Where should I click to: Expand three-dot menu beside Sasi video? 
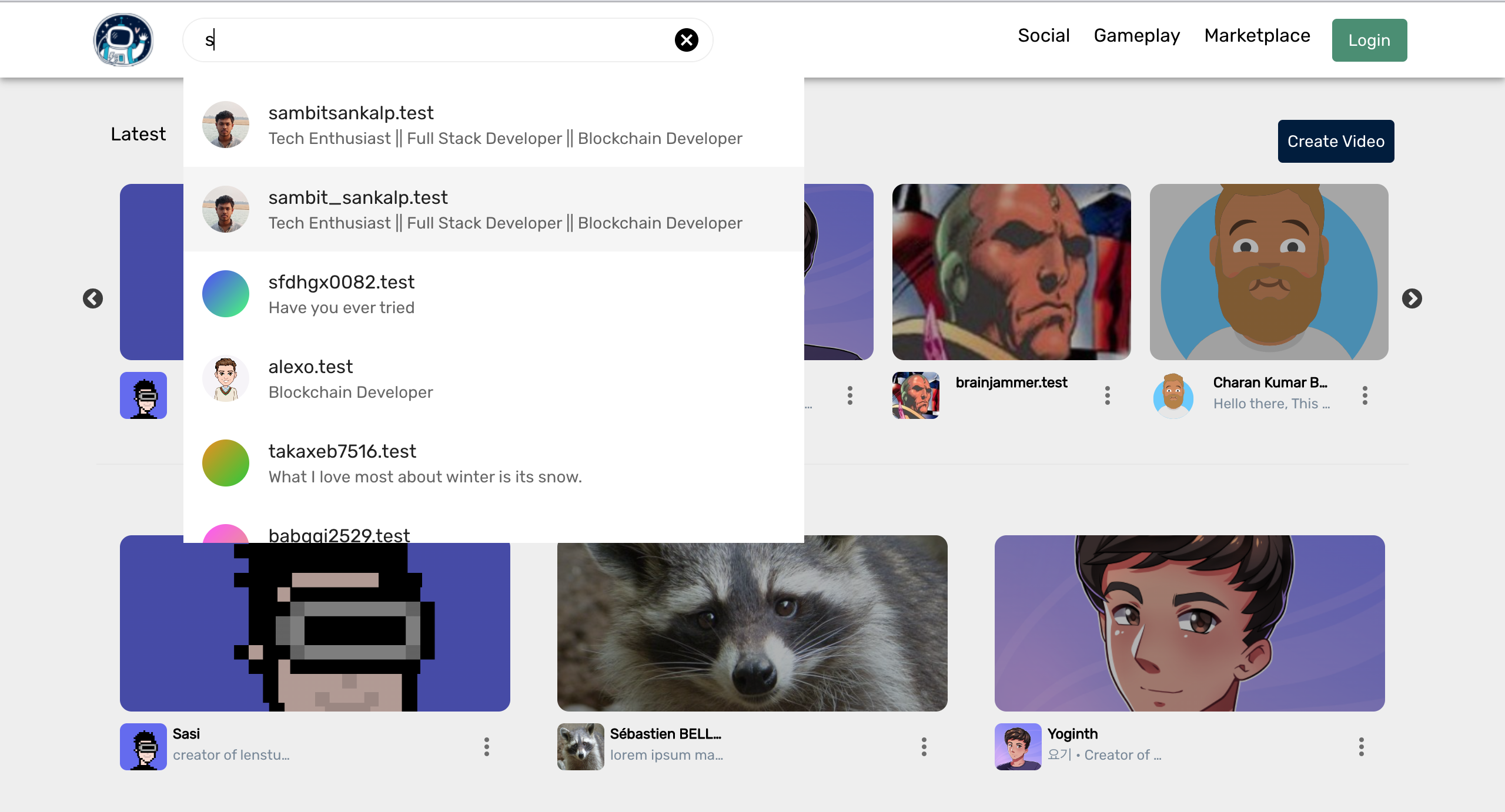click(x=487, y=747)
